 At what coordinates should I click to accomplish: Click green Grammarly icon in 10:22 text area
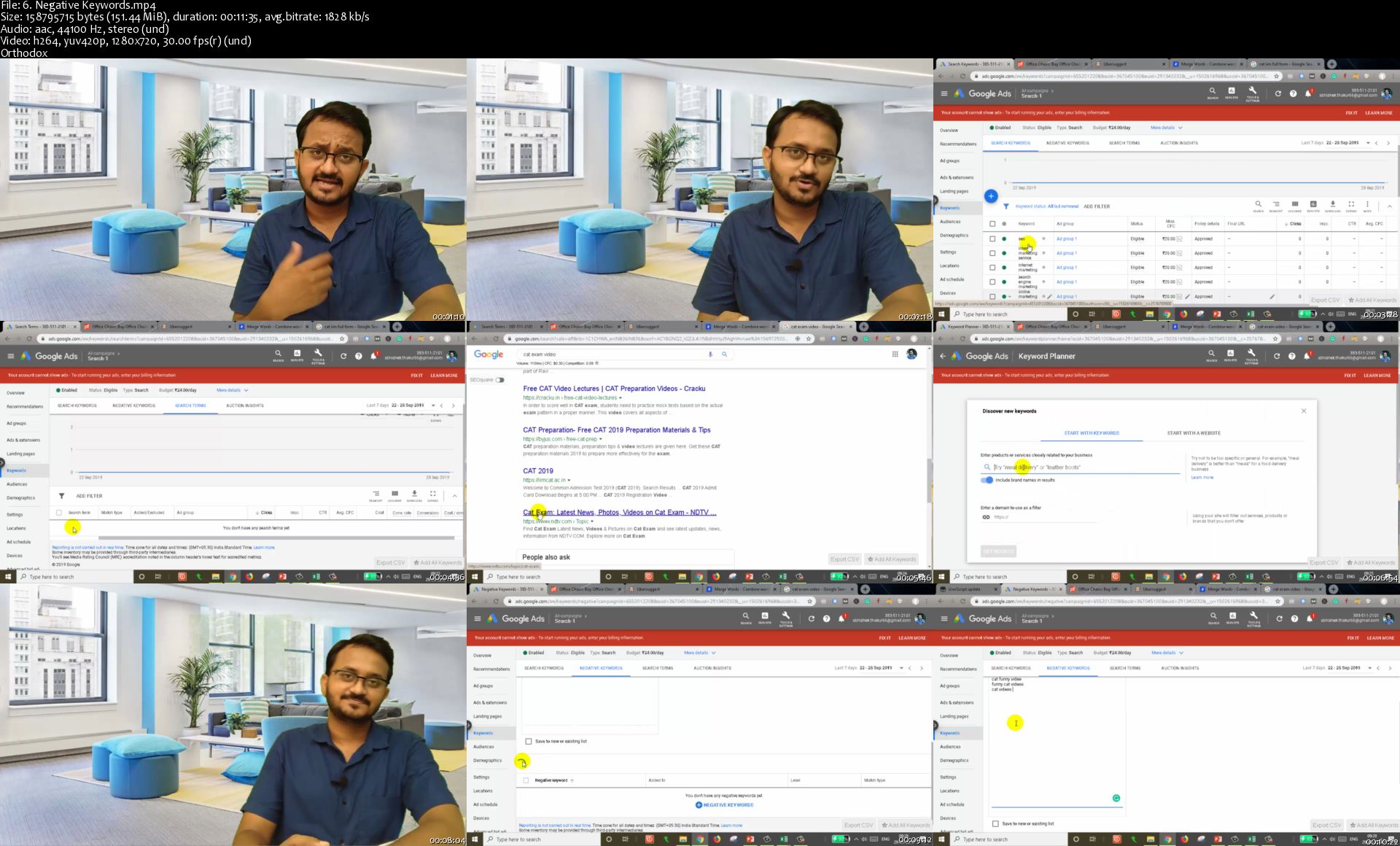coord(1116,798)
